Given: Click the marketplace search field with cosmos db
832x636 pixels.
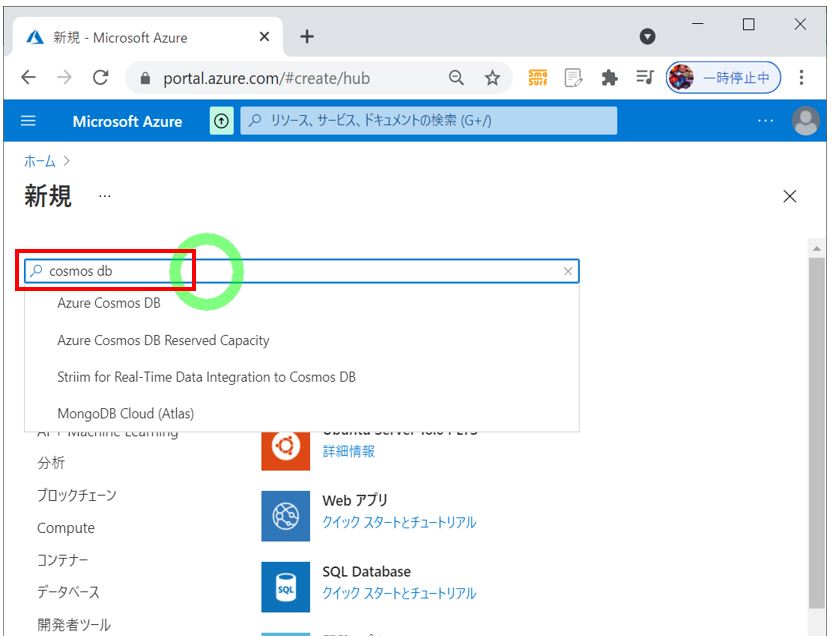Looking at the screenshot, I should 301,271.
